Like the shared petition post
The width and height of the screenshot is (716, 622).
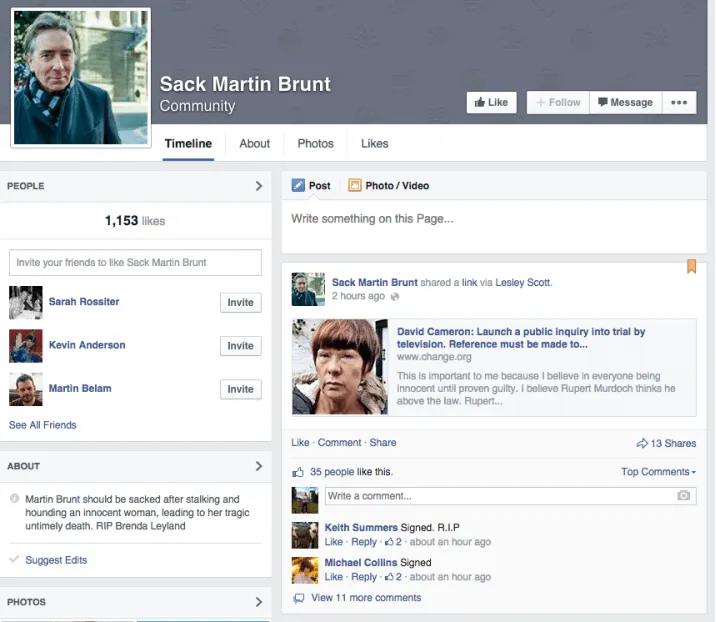[300, 443]
